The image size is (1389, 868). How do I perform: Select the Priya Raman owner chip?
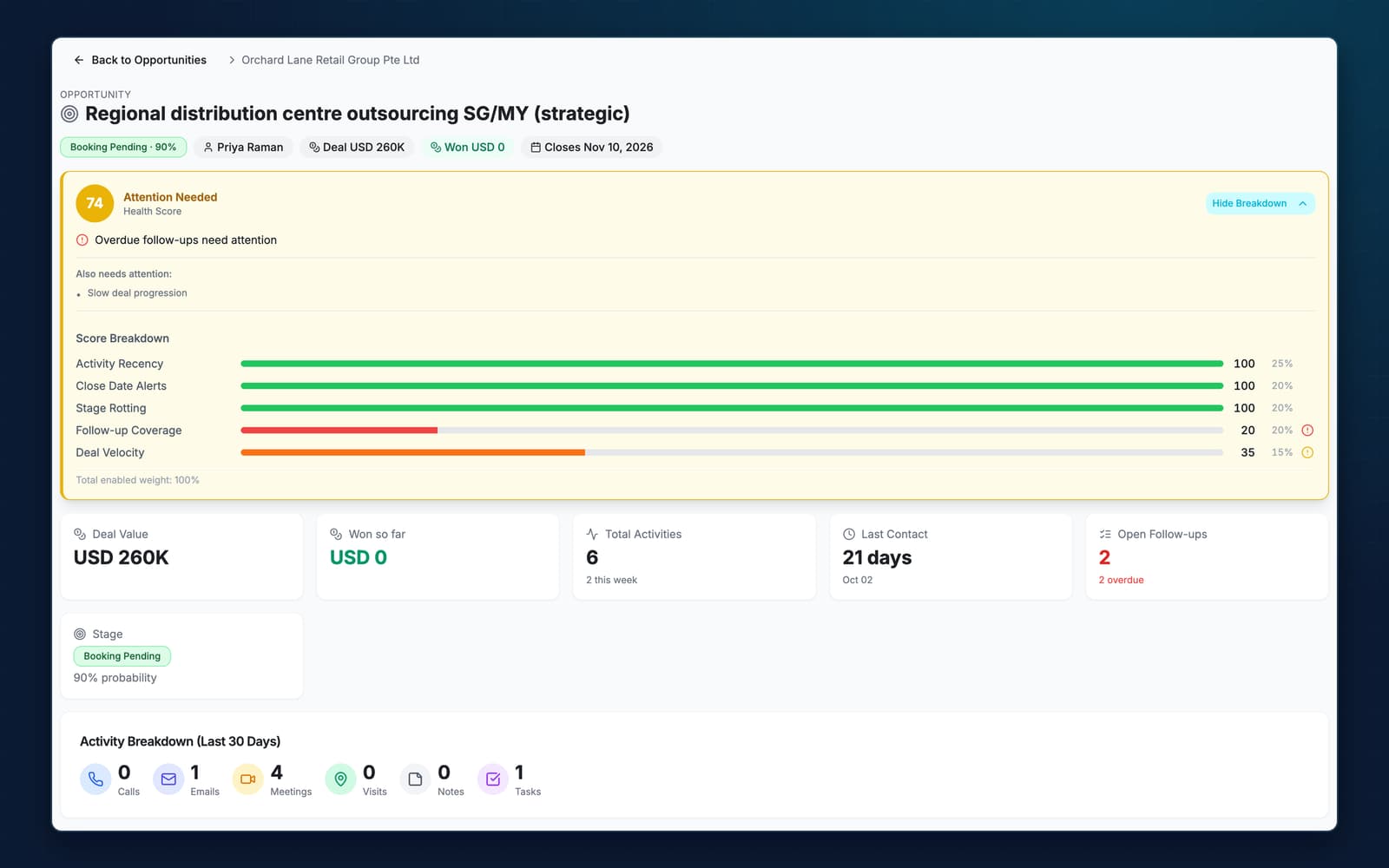(x=243, y=148)
